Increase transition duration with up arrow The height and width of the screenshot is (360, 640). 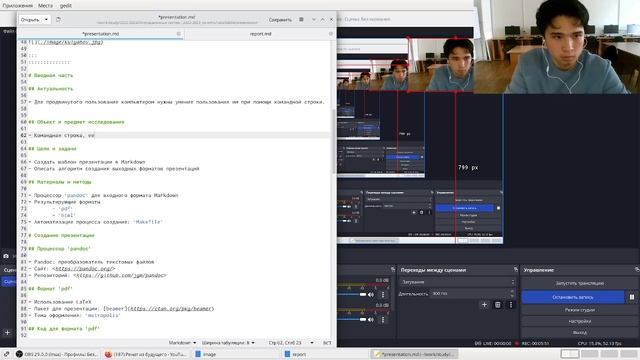click(512, 291)
